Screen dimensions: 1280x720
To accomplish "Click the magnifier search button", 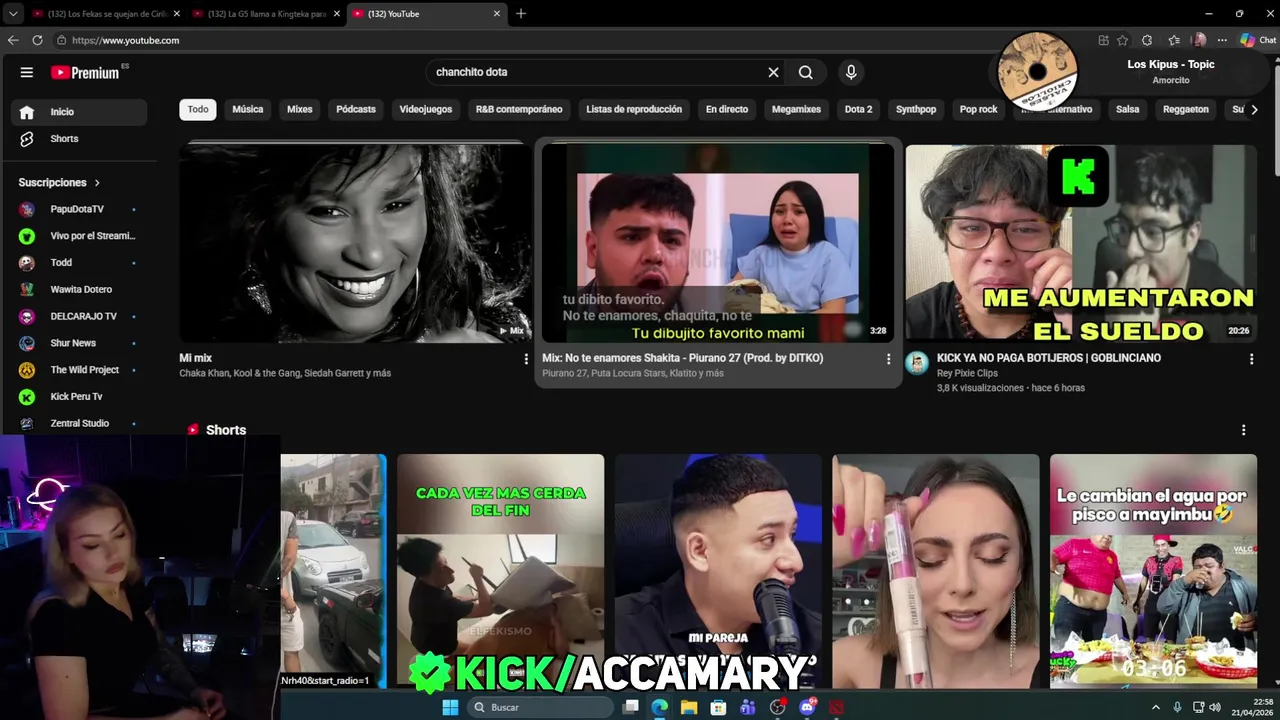I will click(x=806, y=72).
